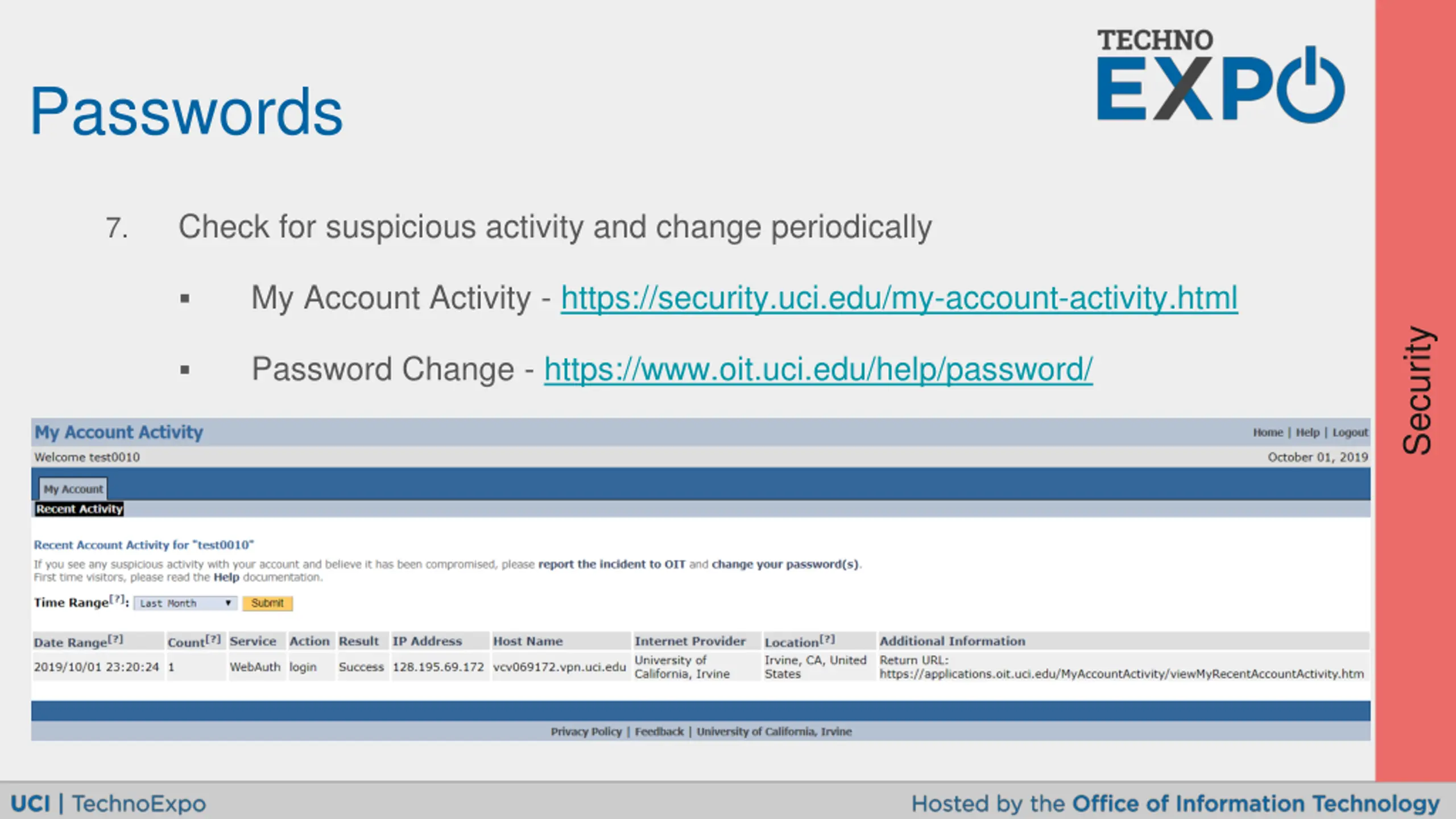This screenshot has height=819, width=1456.
Task: Click the Time Range help marker
Action: [117, 599]
